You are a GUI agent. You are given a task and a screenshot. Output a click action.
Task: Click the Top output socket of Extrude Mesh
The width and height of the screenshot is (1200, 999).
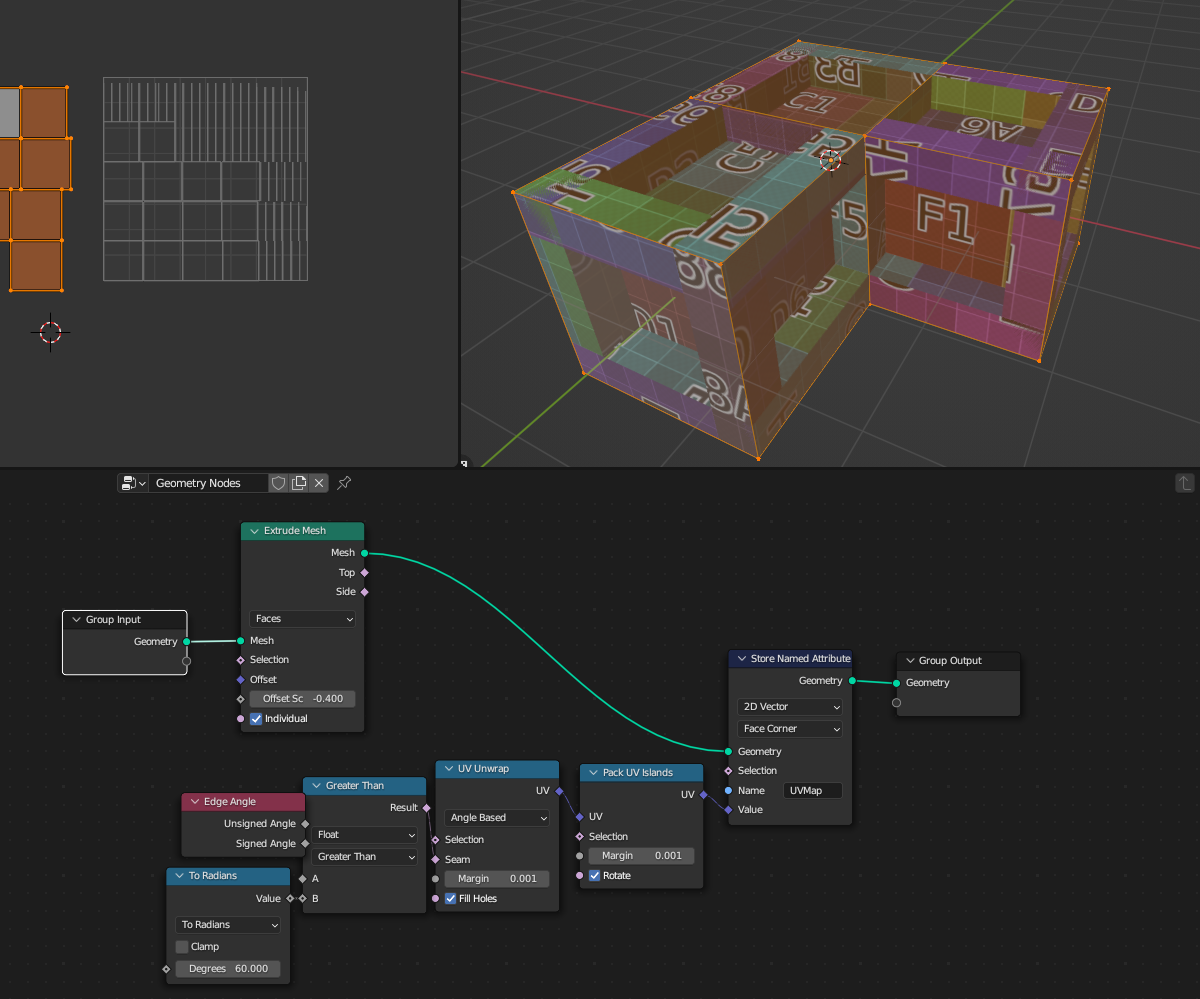point(364,573)
